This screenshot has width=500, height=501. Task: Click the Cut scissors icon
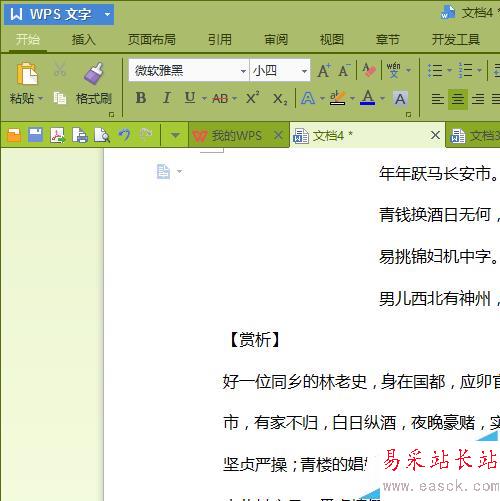(60, 70)
